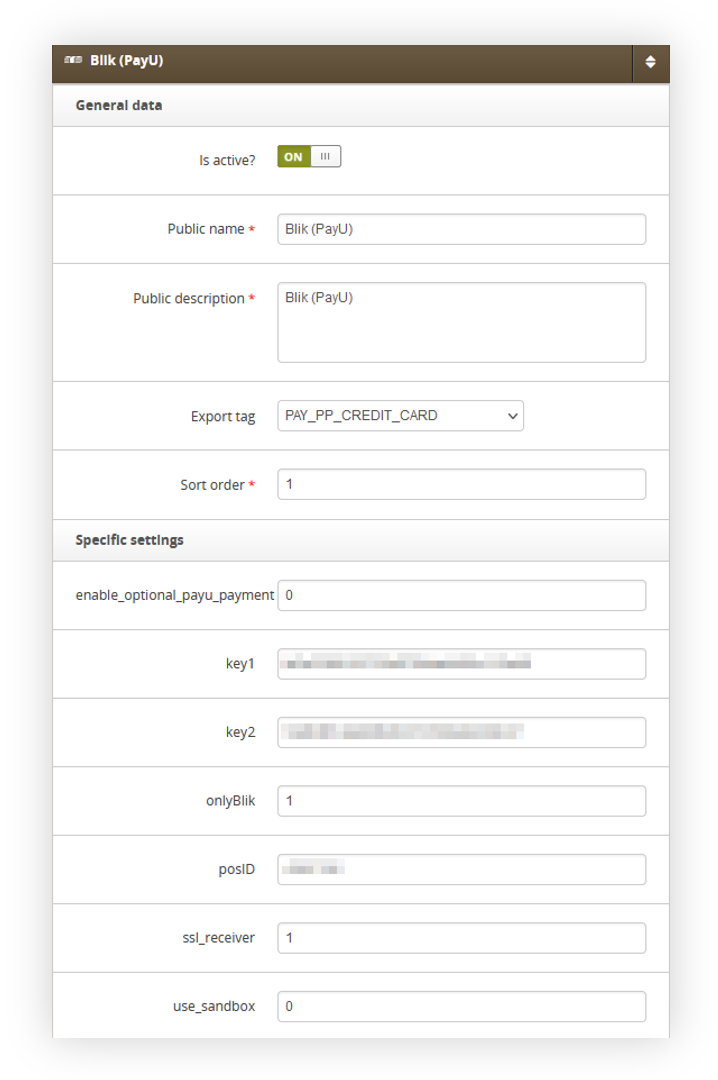Click the Is active? label
The image size is (718, 1080).
click(x=227, y=160)
